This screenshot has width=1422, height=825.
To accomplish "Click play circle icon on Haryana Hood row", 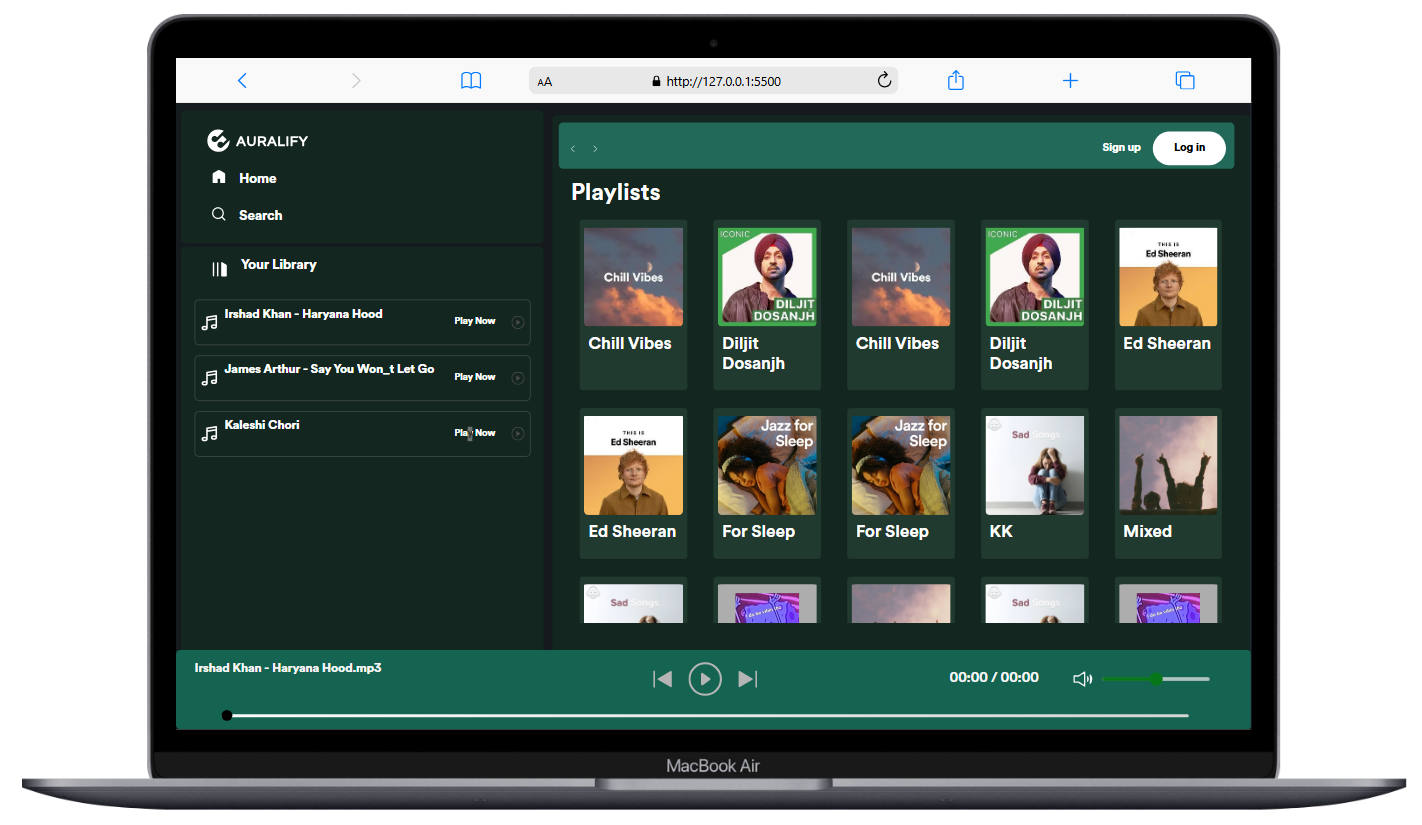I will tap(517, 322).
